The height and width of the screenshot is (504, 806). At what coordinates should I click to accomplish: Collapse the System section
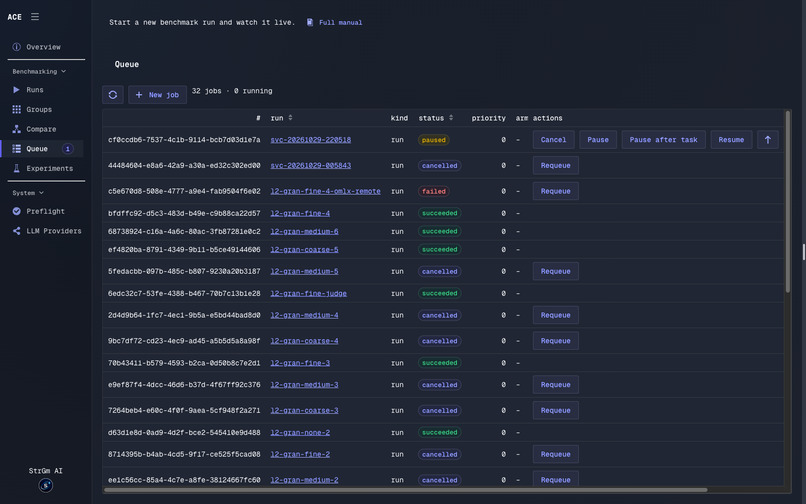pyautogui.click(x=28, y=193)
